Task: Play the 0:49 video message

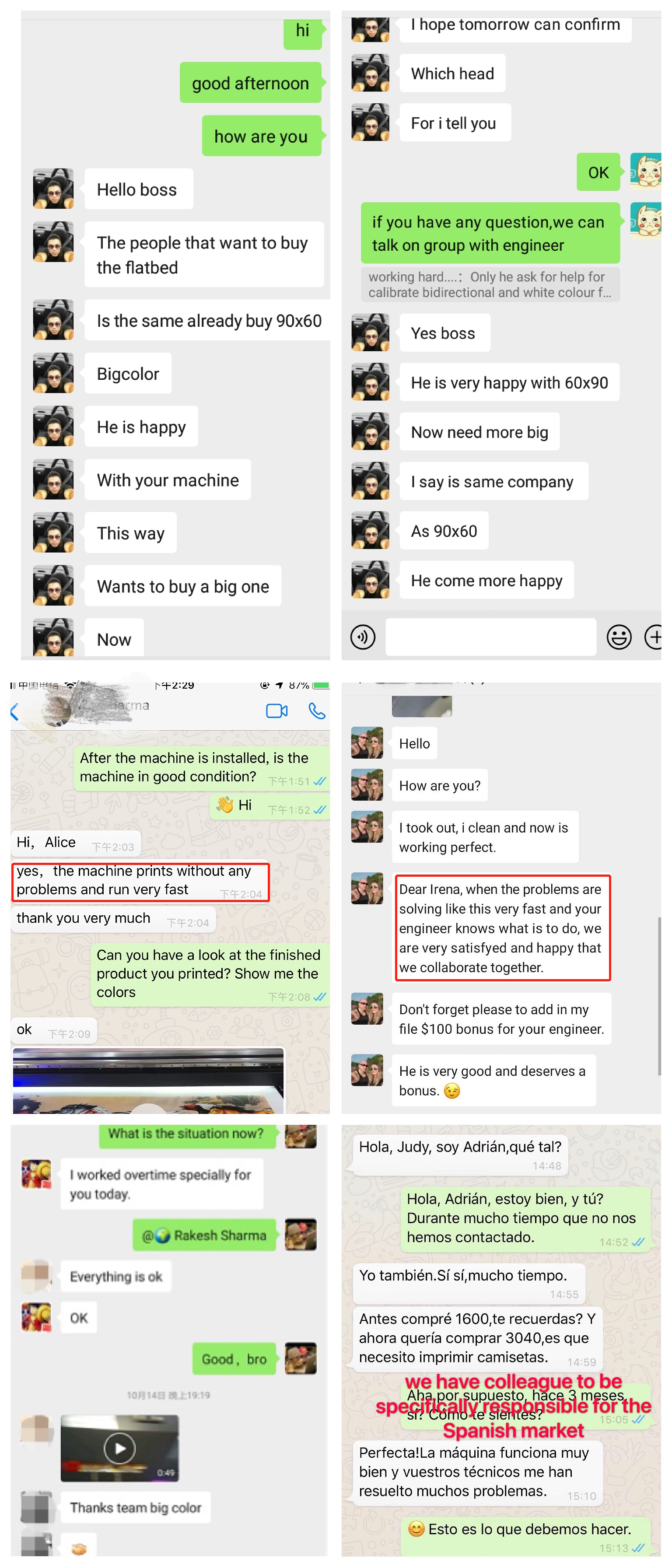Action: pyautogui.click(x=120, y=1448)
